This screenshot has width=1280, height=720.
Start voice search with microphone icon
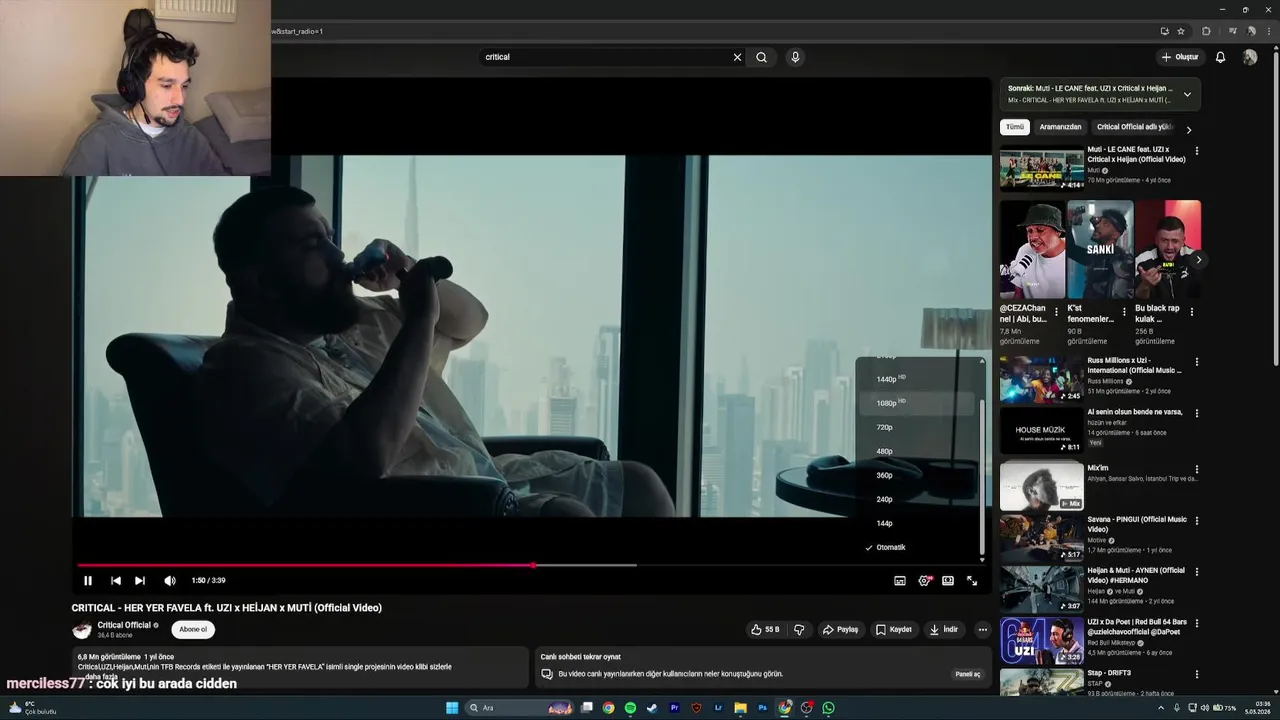pos(796,57)
